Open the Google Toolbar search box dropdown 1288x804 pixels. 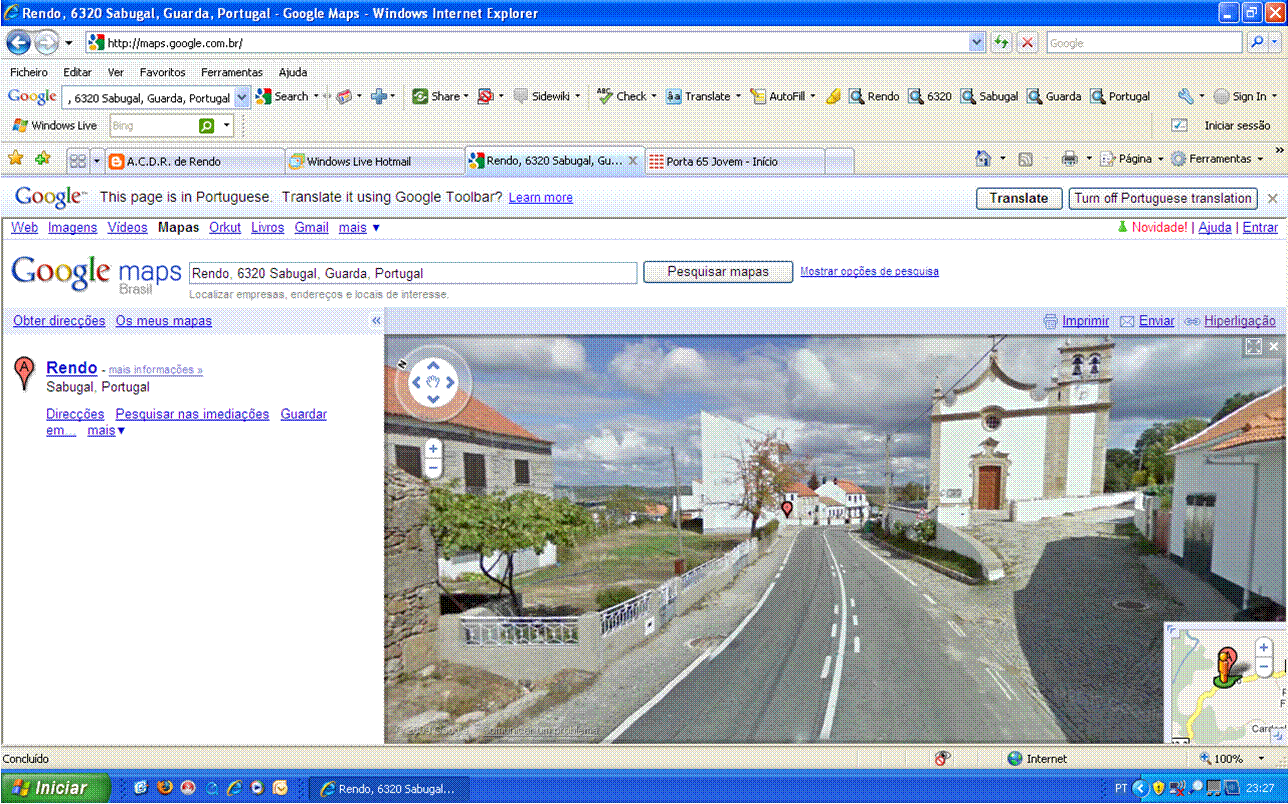241,98
